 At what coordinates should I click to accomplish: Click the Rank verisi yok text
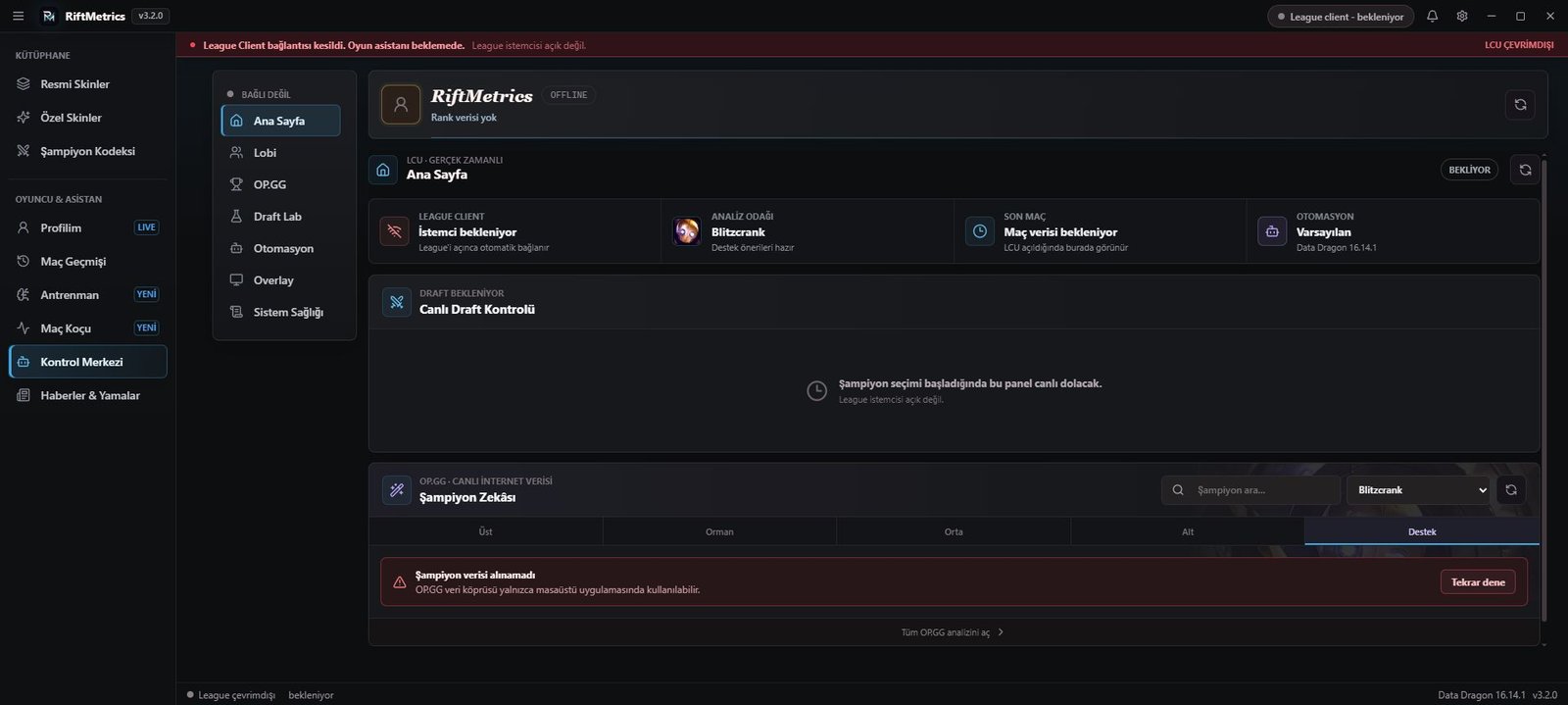[464, 118]
